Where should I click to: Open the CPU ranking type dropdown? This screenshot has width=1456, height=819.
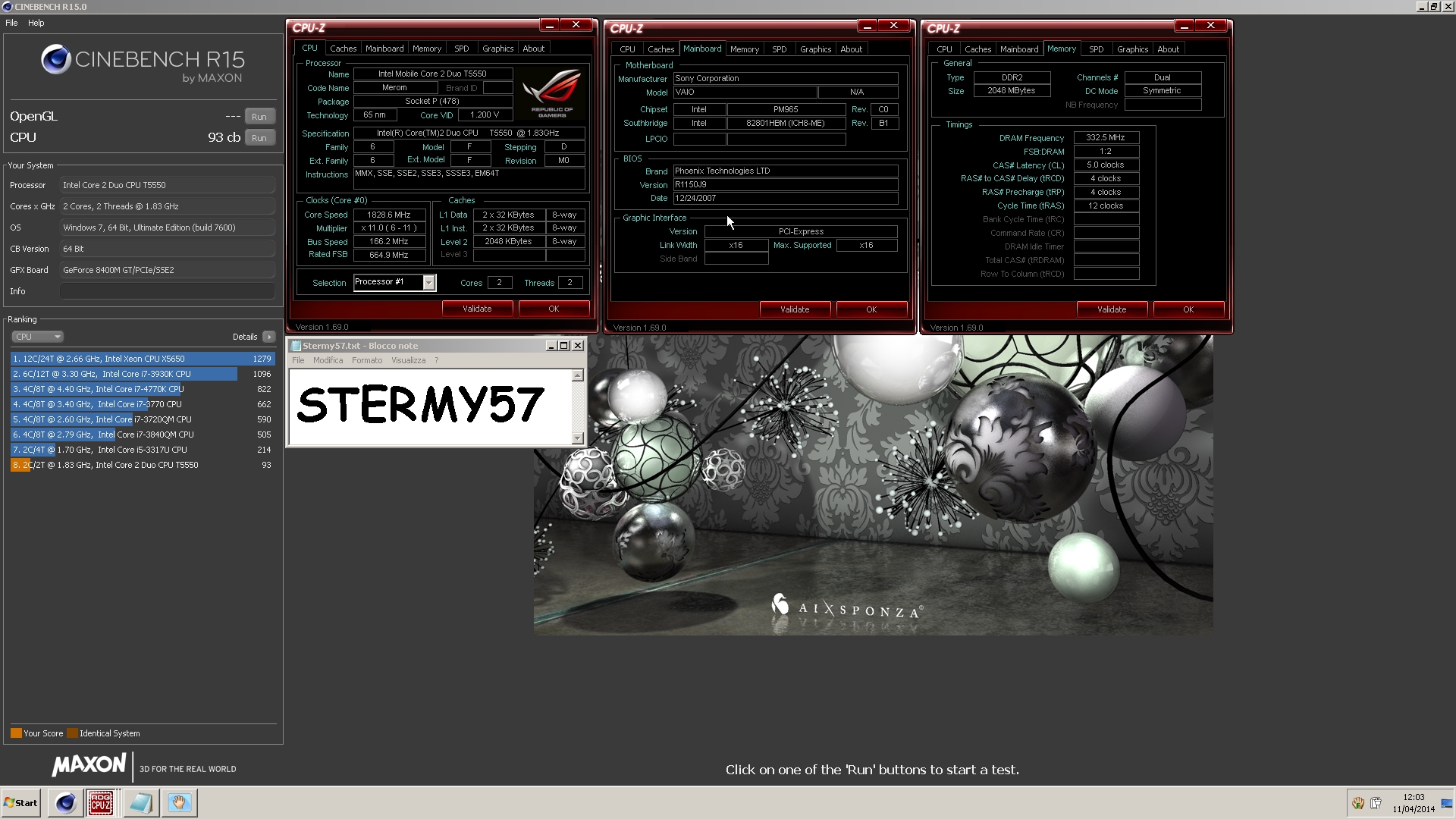(36, 337)
